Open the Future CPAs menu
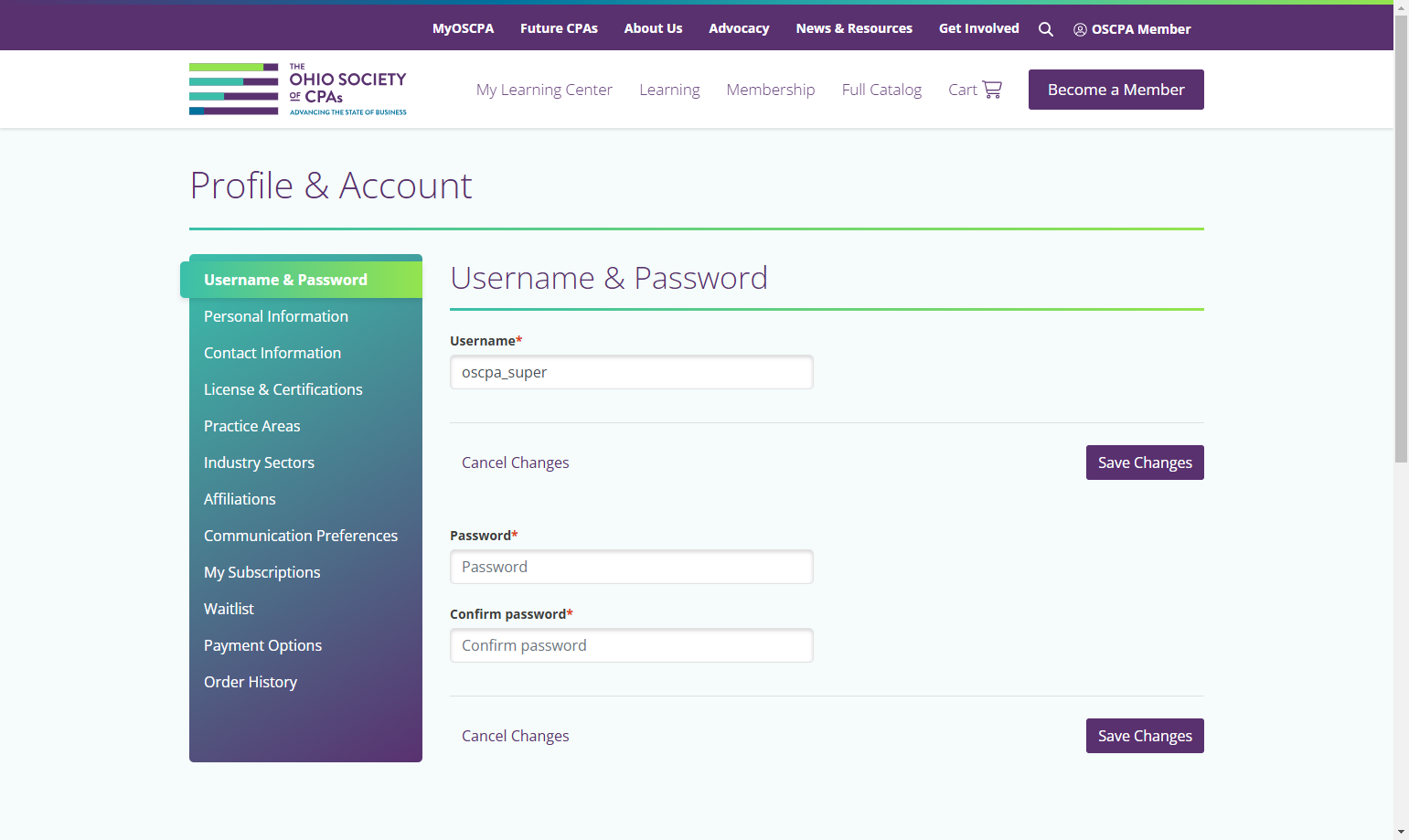Image resolution: width=1409 pixels, height=840 pixels. click(559, 28)
